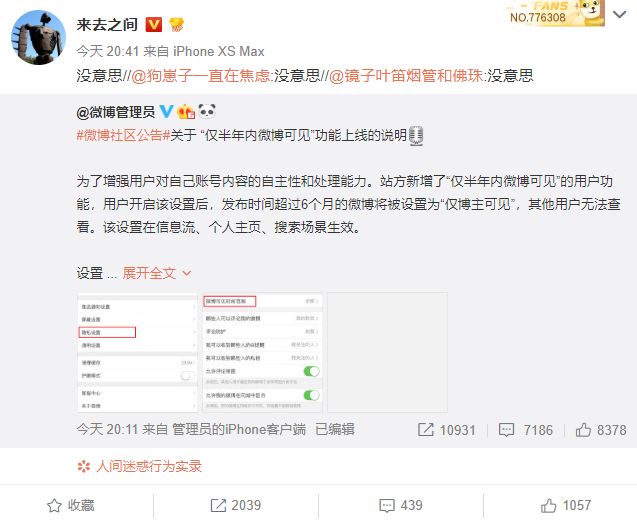637x524 pixels.
Task: Open the blank third image thumbnail
Action: tap(387, 352)
